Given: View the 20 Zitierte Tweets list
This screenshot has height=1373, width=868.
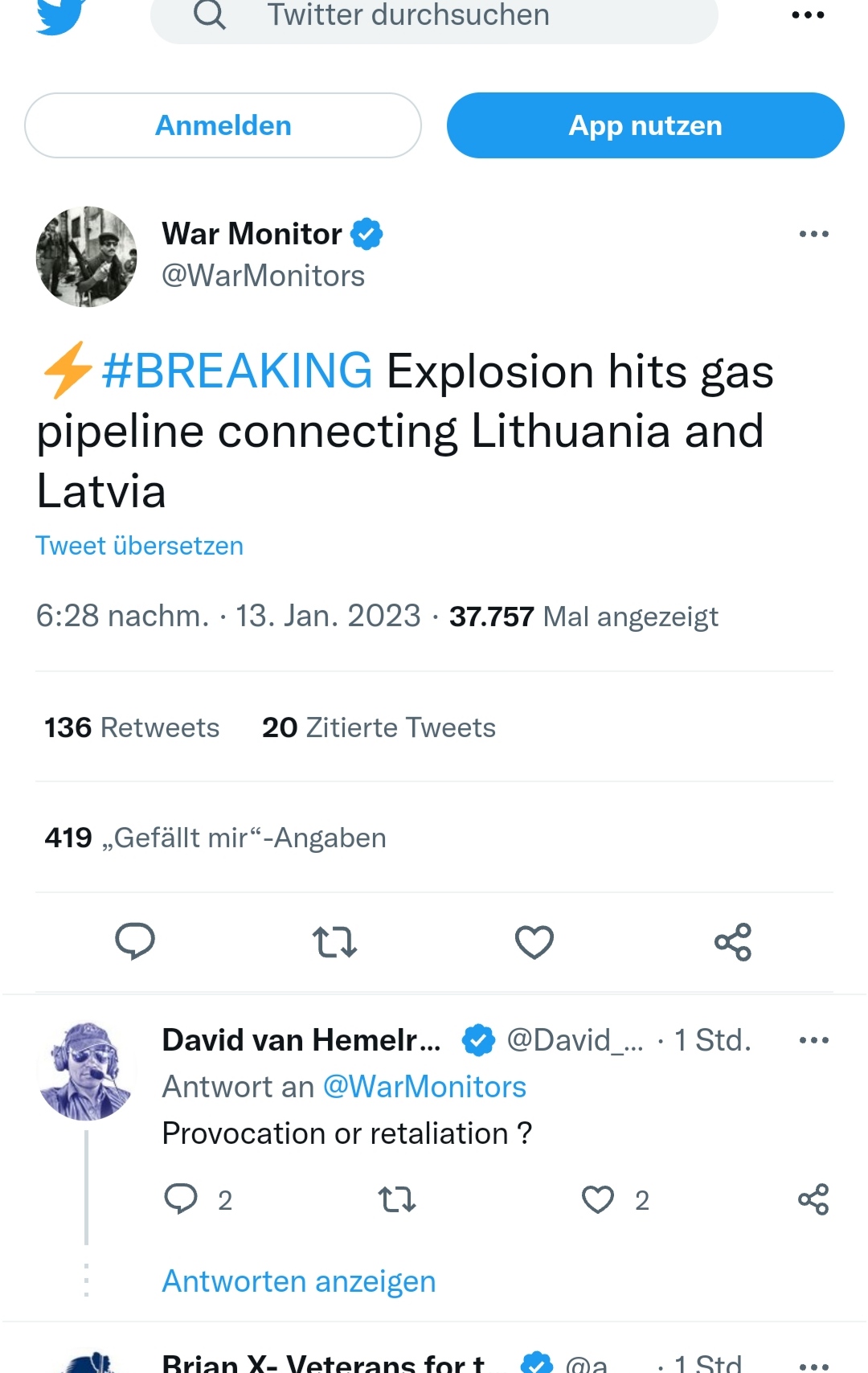Looking at the screenshot, I should tap(379, 727).
